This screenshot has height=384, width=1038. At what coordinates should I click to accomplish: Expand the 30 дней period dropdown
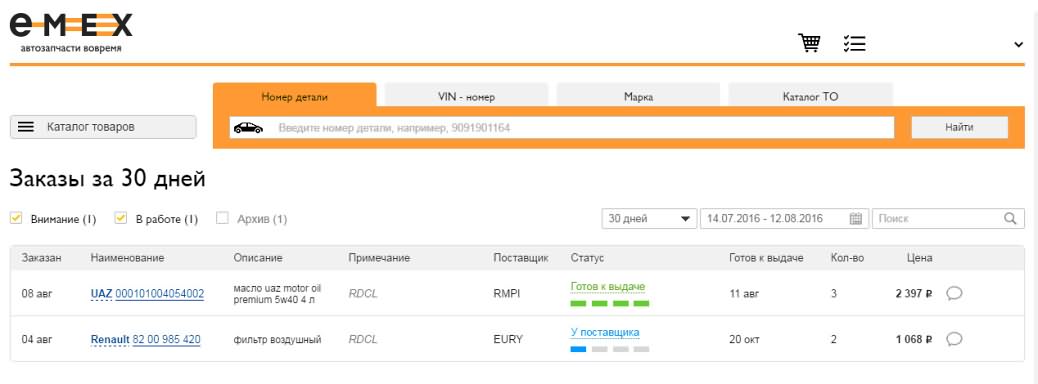(649, 218)
